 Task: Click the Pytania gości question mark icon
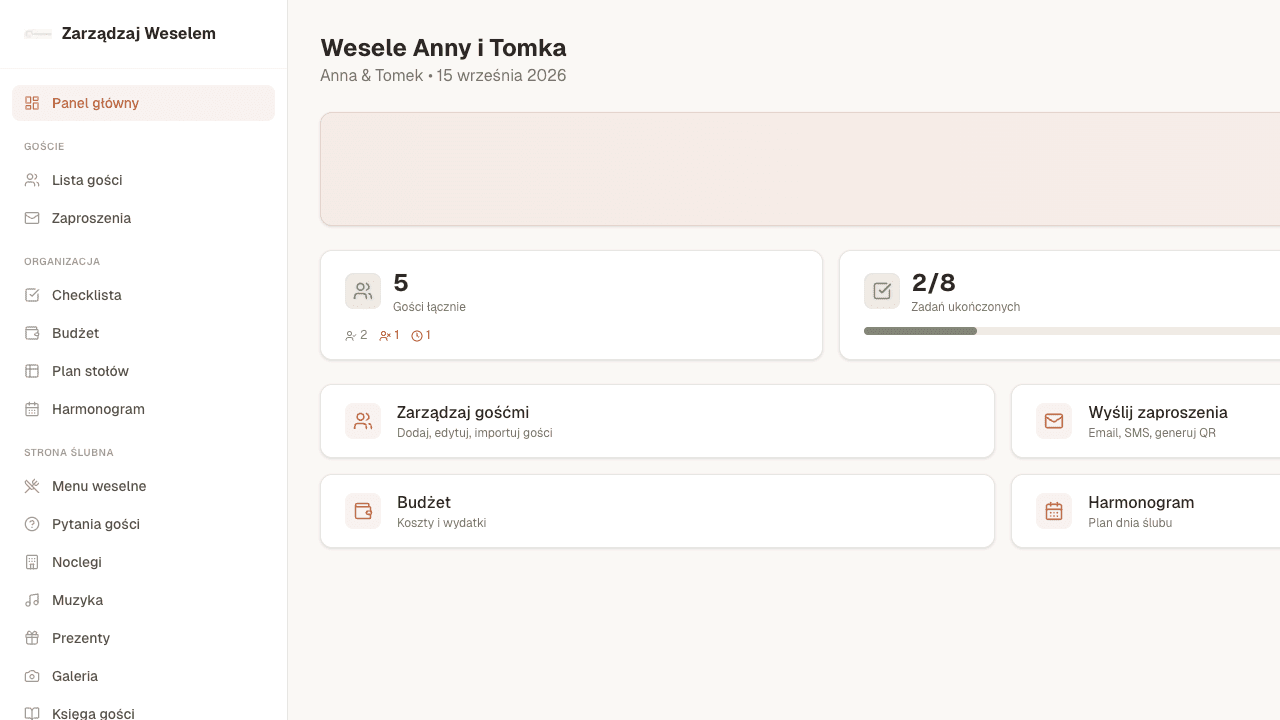tap(32, 524)
